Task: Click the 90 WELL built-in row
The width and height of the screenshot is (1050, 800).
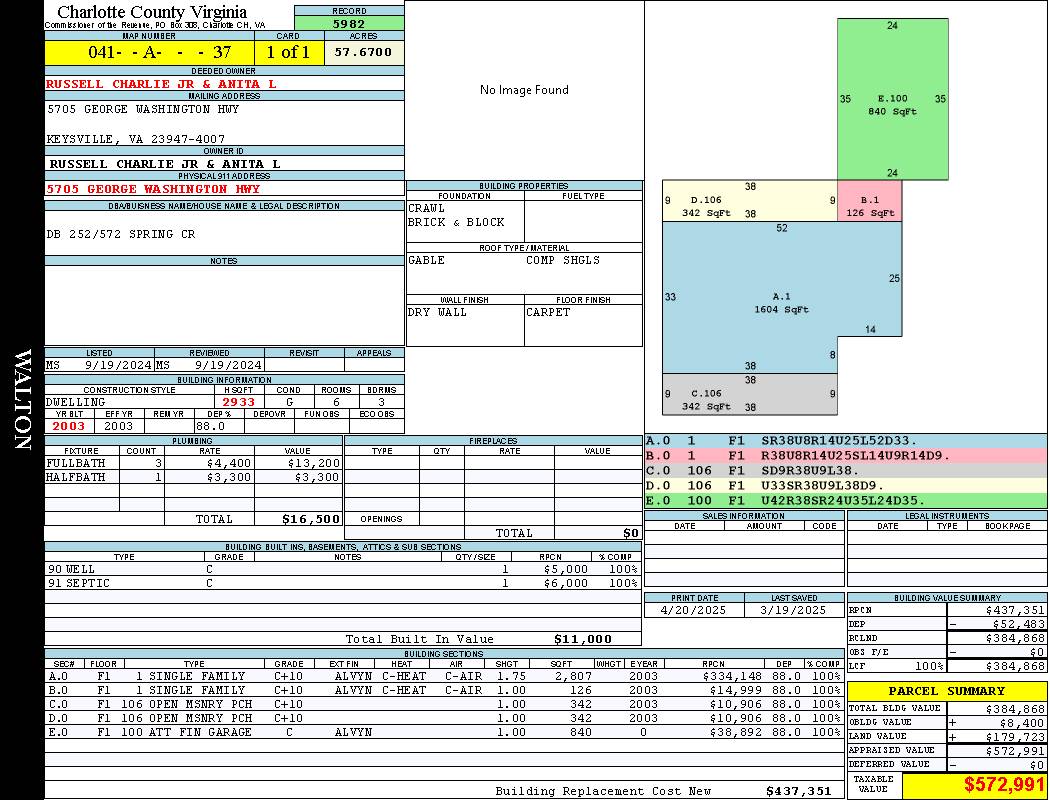Action: pyautogui.click(x=343, y=569)
